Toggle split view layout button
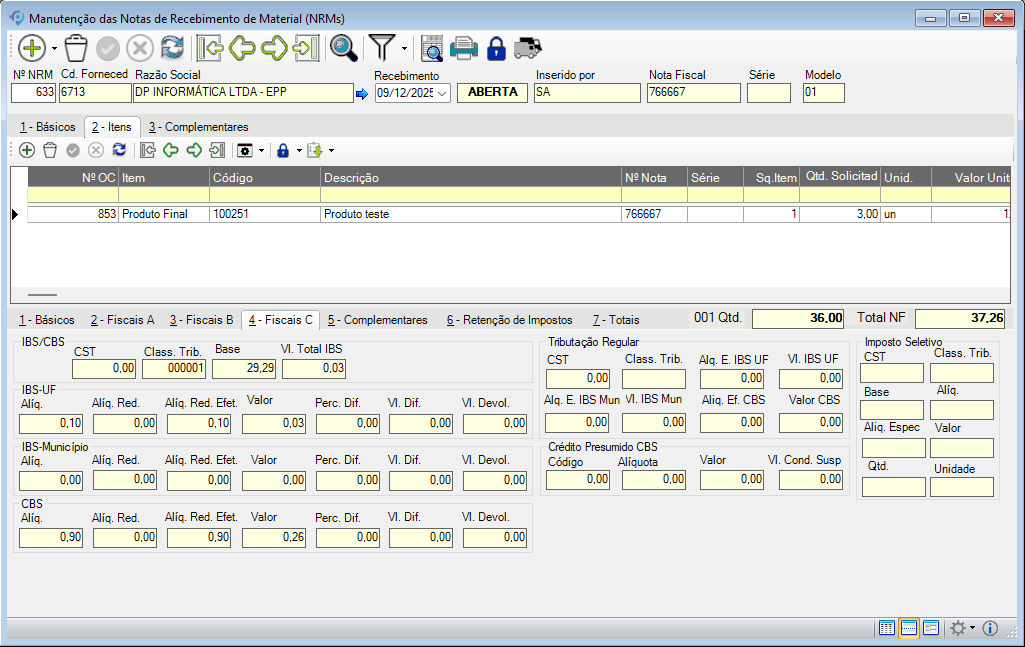 click(x=909, y=628)
